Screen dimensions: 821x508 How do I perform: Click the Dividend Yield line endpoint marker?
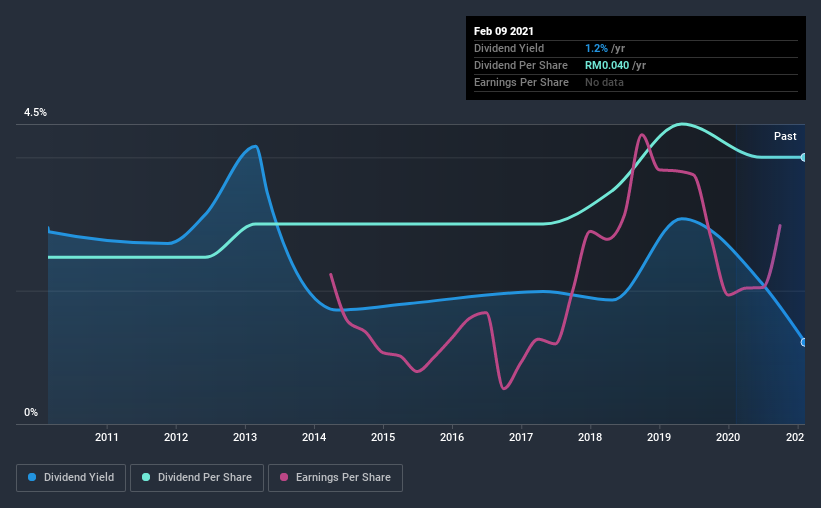pyautogui.click(x=804, y=342)
